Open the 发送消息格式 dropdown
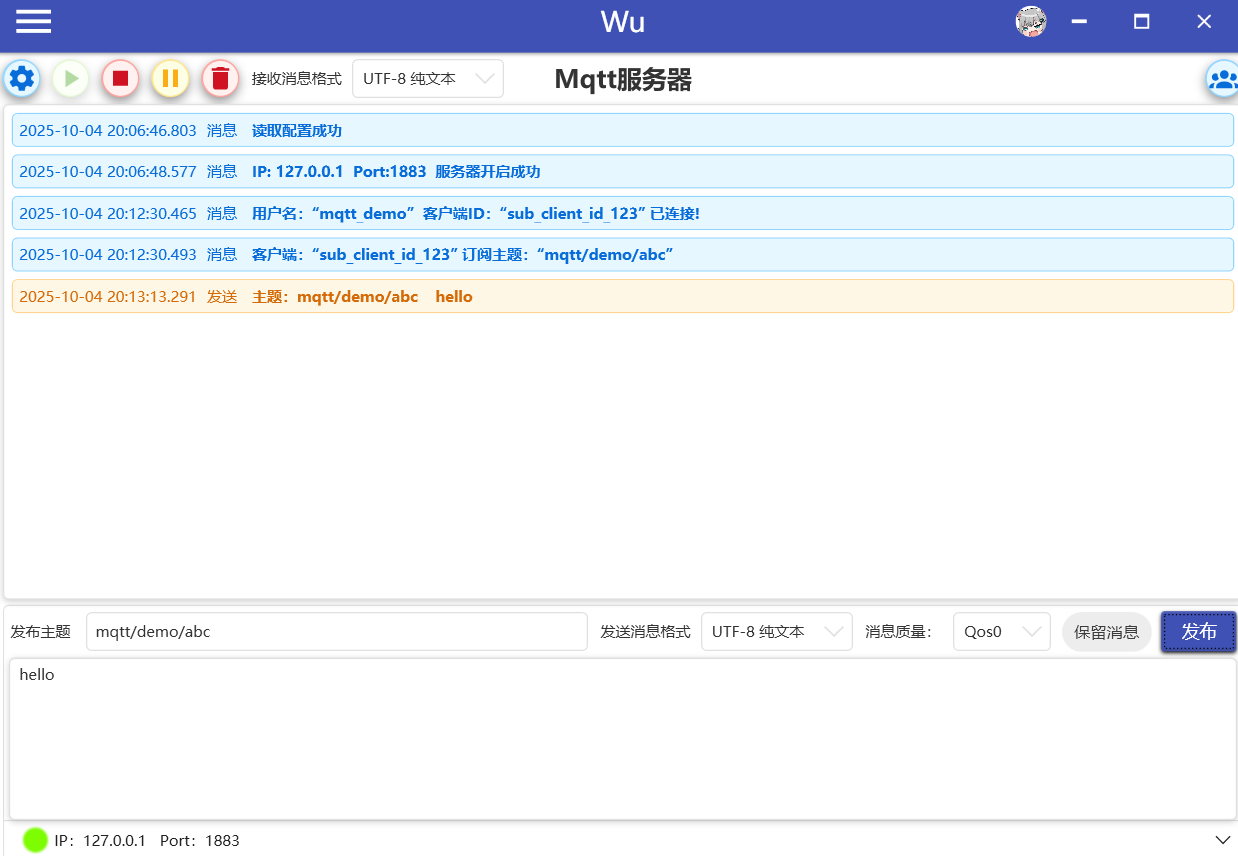The image size is (1238, 856). (x=777, y=631)
